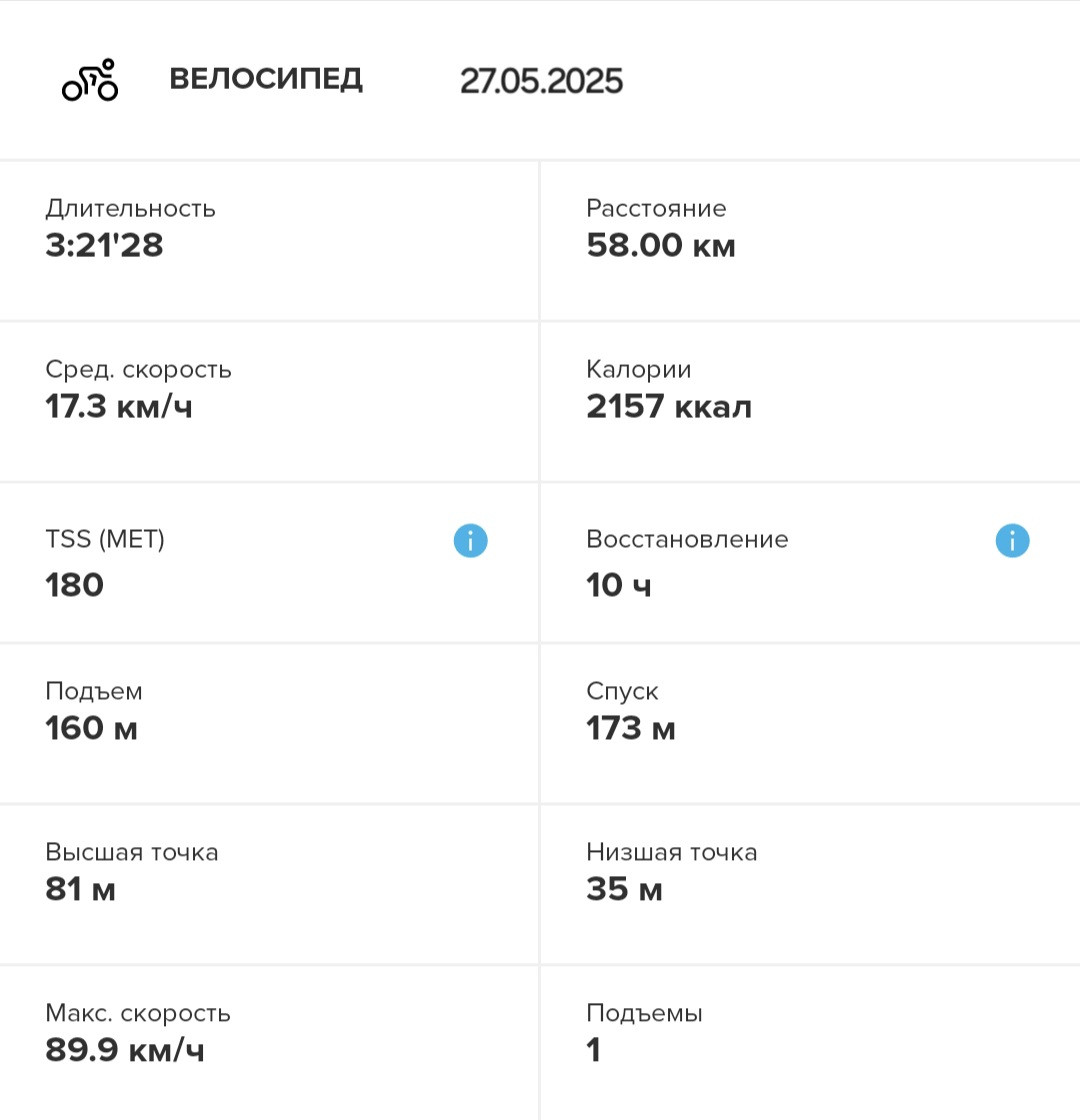1080x1120 pixels.
Task: Select the Длительность 3:21'28 cell
Action: (269, 241)
